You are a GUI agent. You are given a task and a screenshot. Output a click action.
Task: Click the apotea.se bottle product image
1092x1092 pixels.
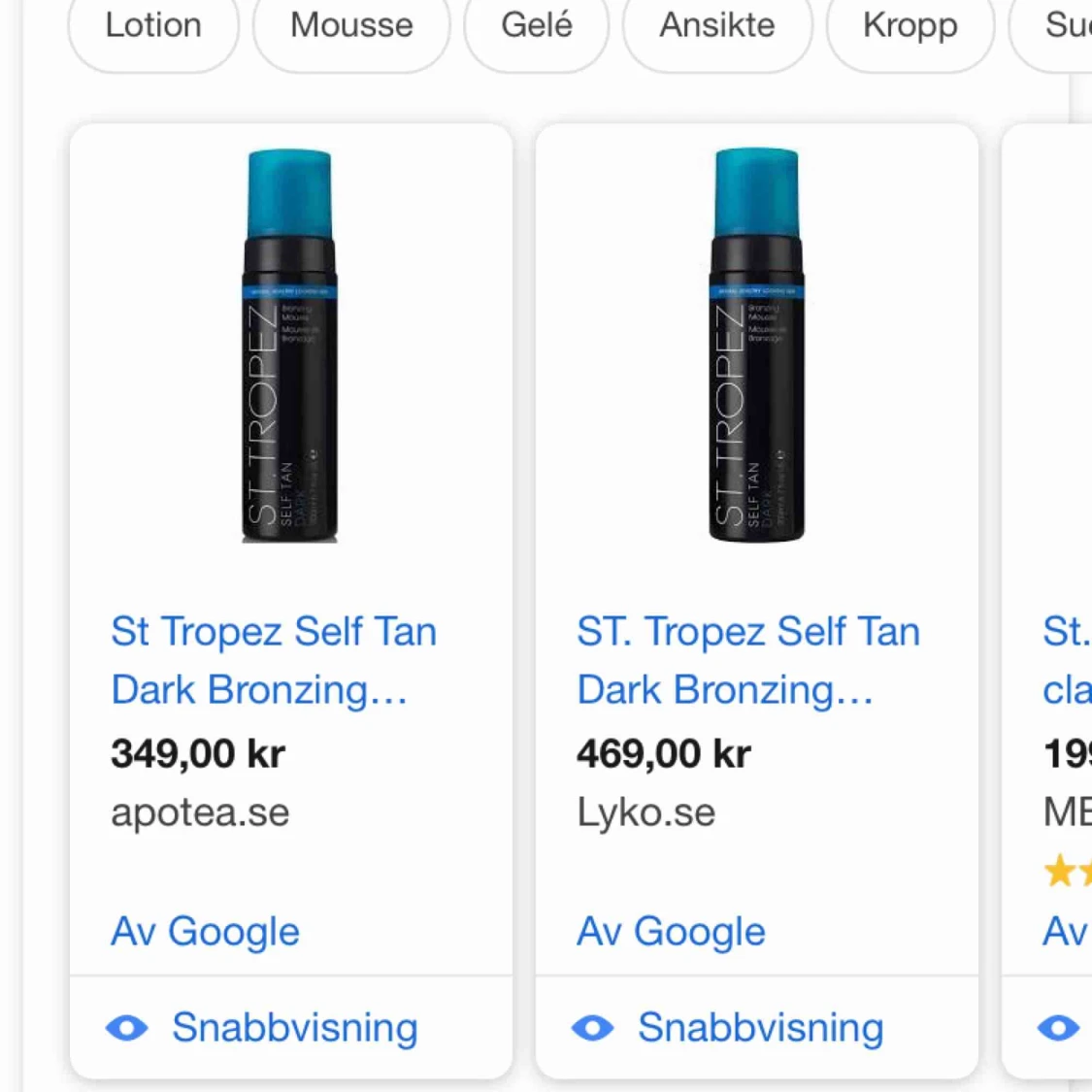coord(289,347)
